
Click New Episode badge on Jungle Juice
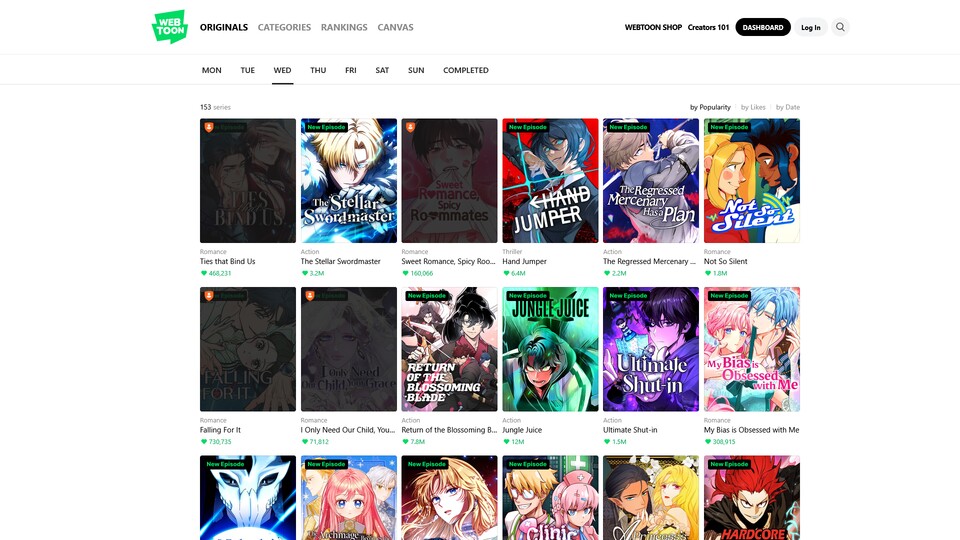(528, 296)
